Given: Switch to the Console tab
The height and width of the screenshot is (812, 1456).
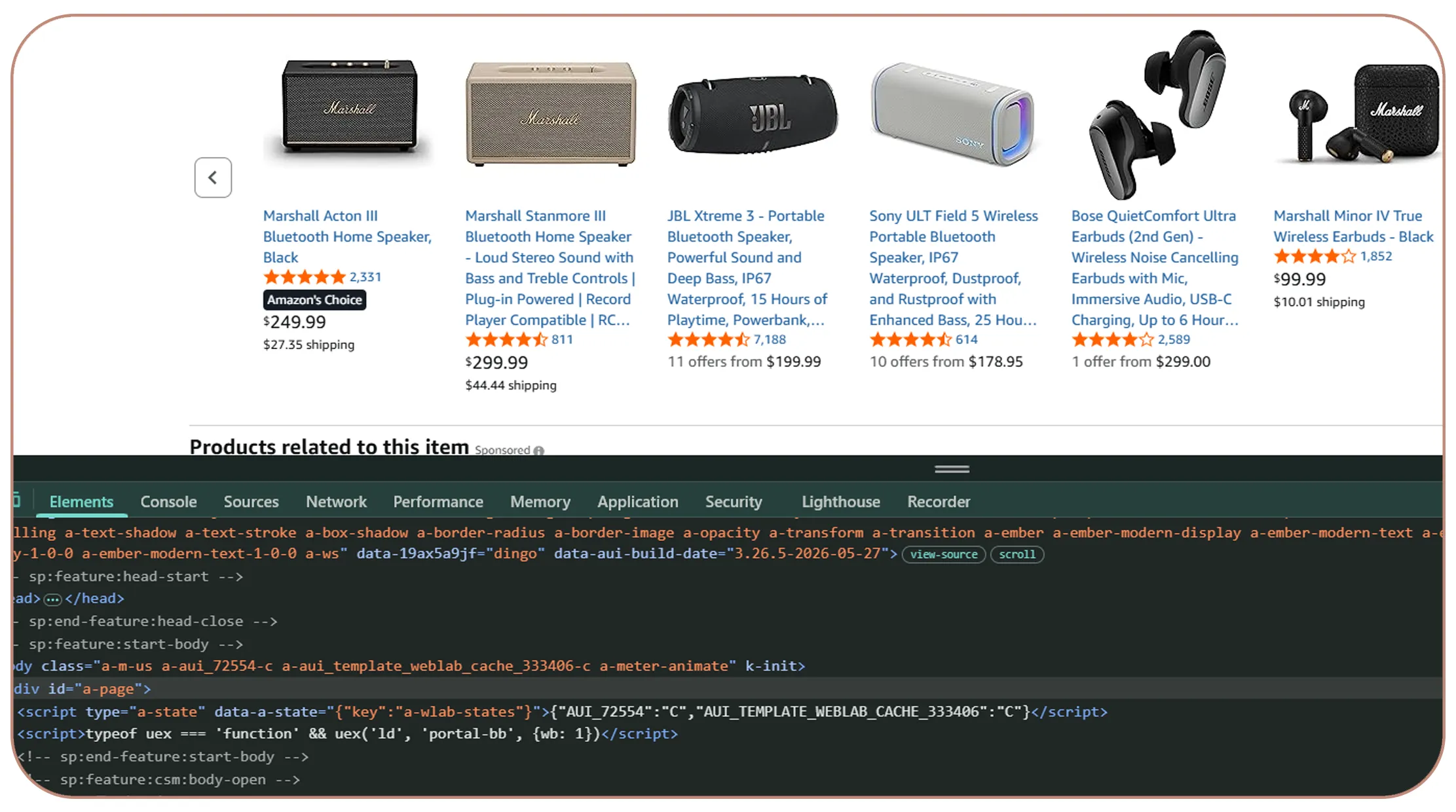Looking at the screenshot, I should tap(168, 502).
